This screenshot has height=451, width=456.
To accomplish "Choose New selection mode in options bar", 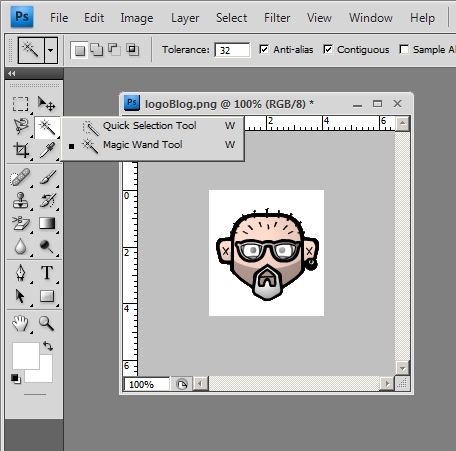I will click(x=79, y=50).
